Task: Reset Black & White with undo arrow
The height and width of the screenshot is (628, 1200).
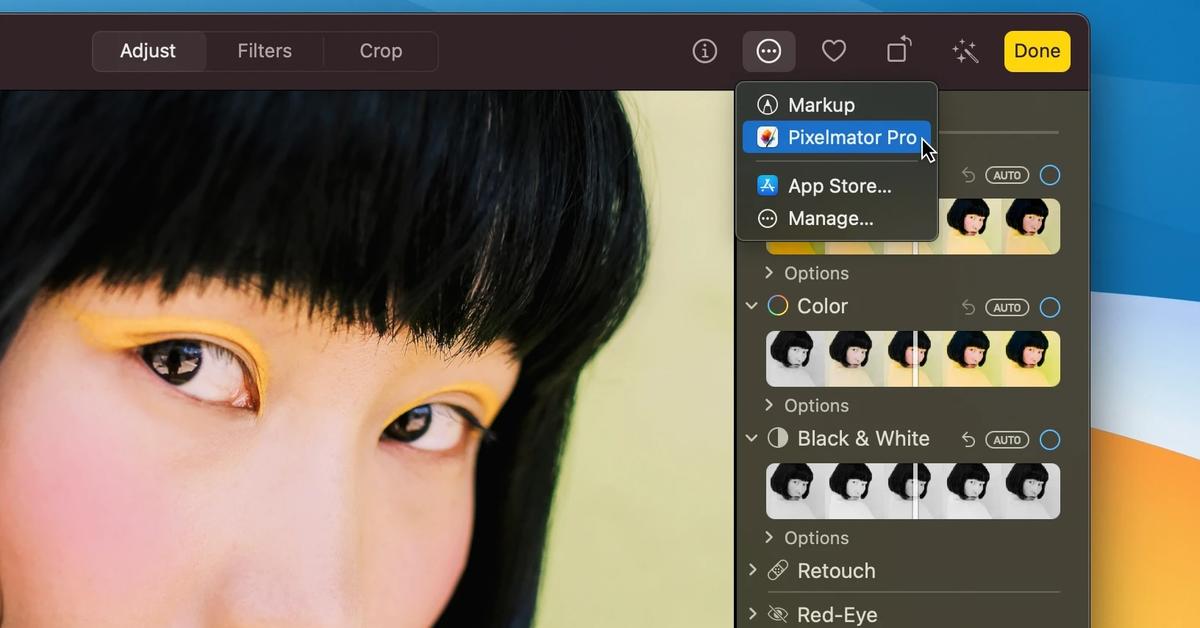Action: point(968,439)
